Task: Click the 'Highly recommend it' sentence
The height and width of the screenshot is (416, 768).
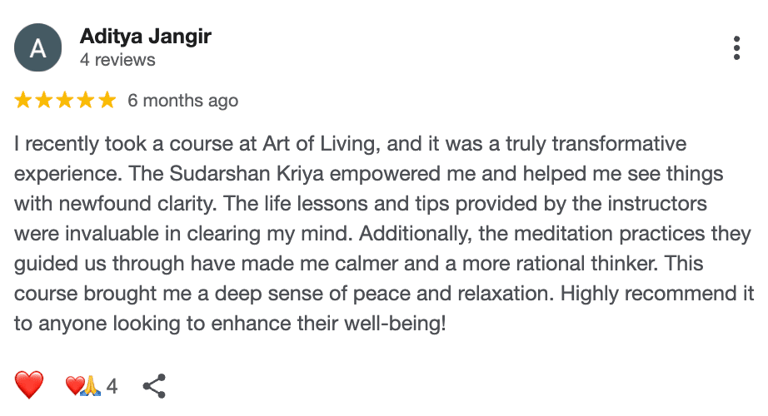Action: 657,294
